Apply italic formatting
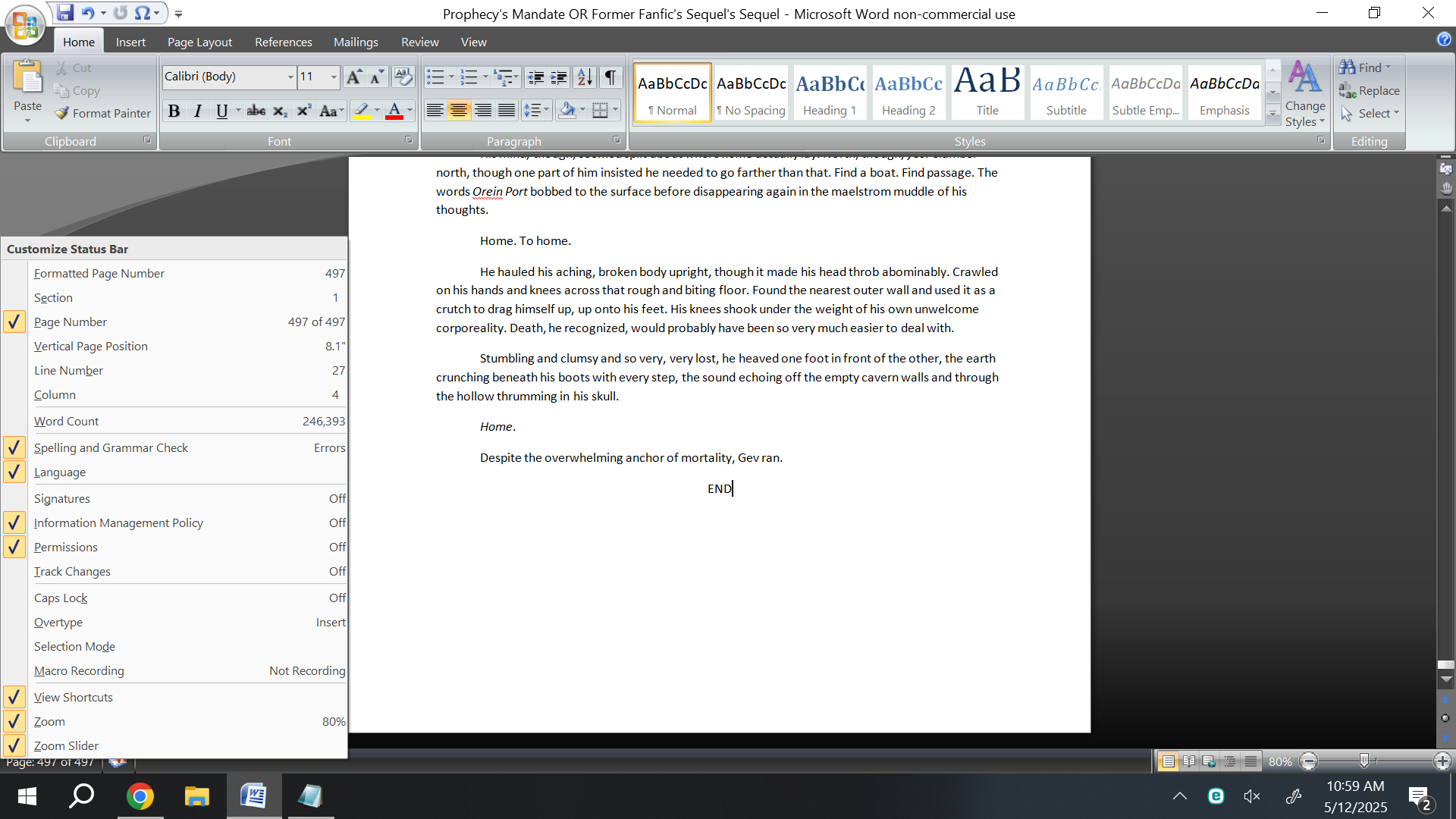 point(198,111)
